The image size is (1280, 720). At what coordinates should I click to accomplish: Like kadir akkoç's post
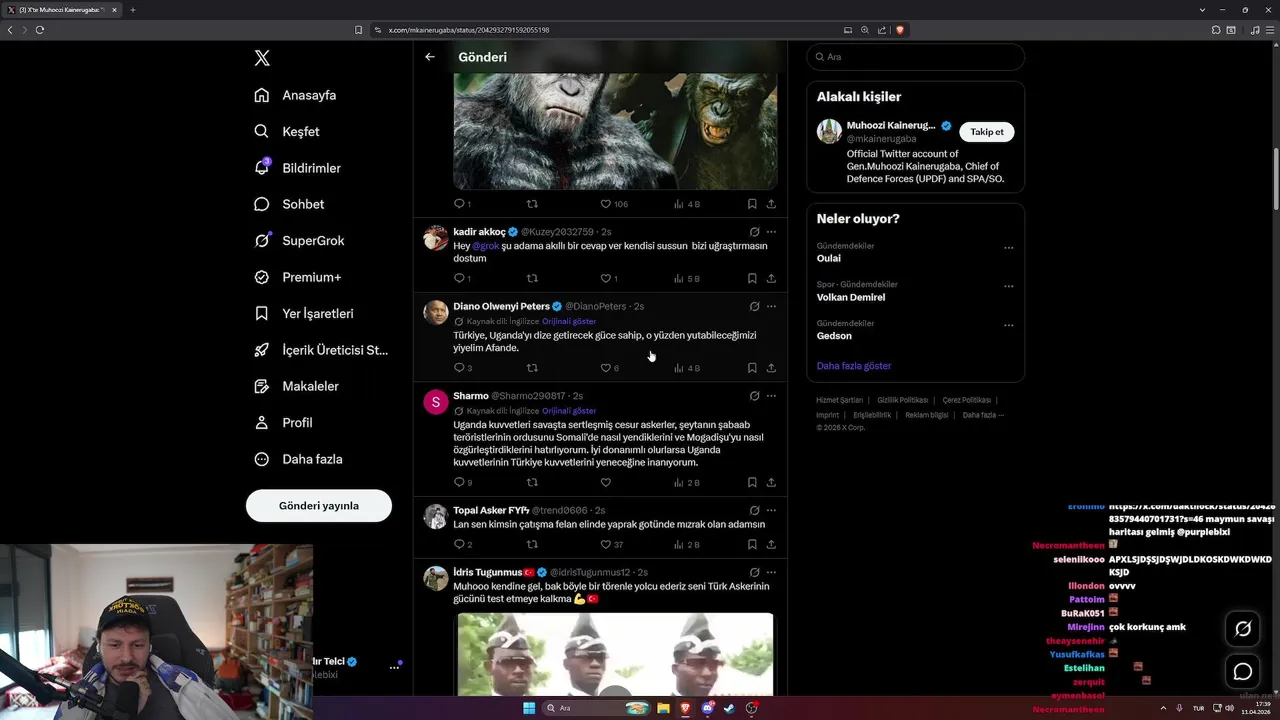point(605,278)
